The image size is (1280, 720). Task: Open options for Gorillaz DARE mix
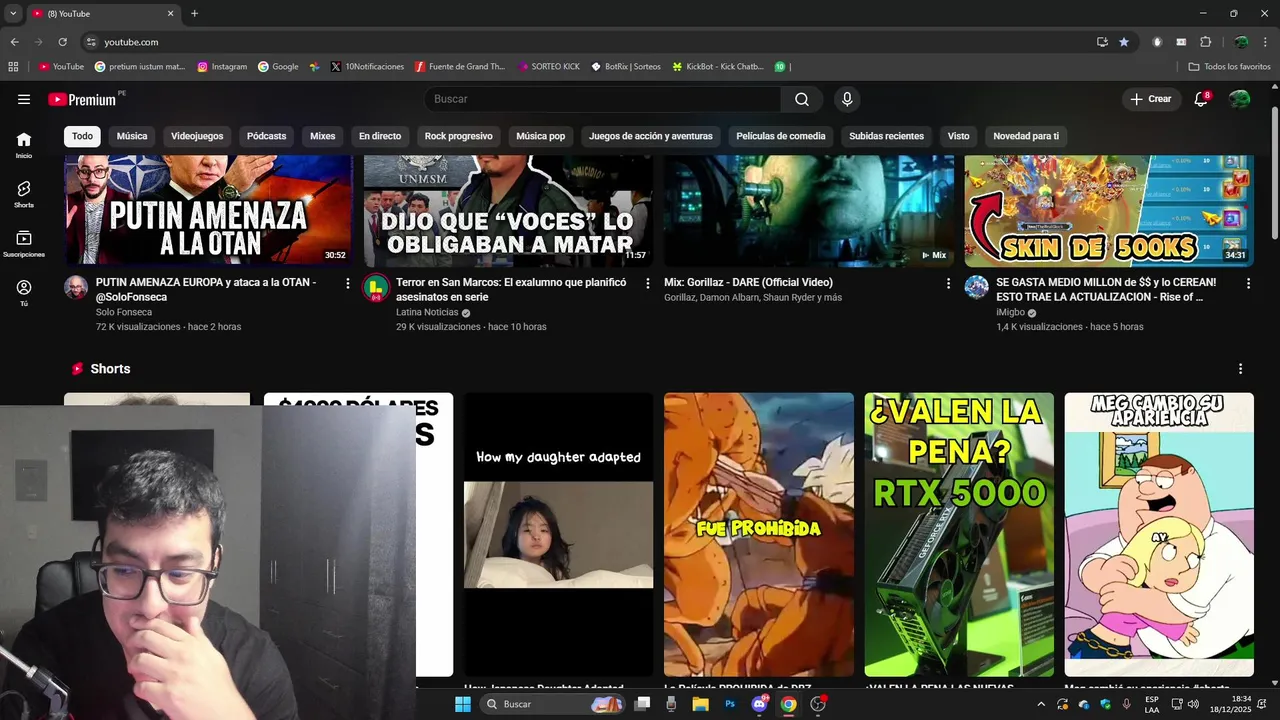point(948,284)
